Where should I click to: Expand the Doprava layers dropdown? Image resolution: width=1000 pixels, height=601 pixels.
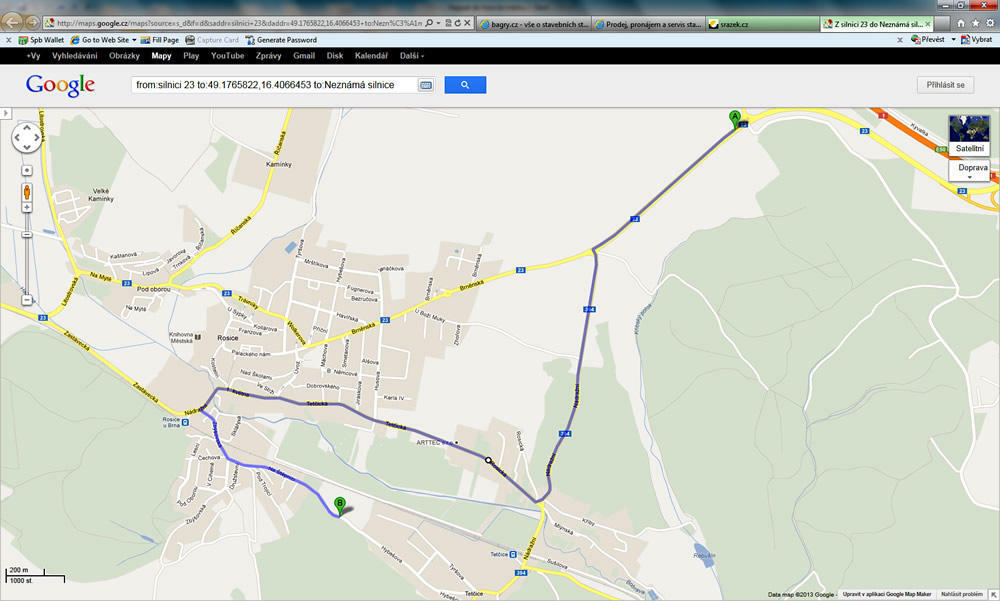tap(969, 170)
